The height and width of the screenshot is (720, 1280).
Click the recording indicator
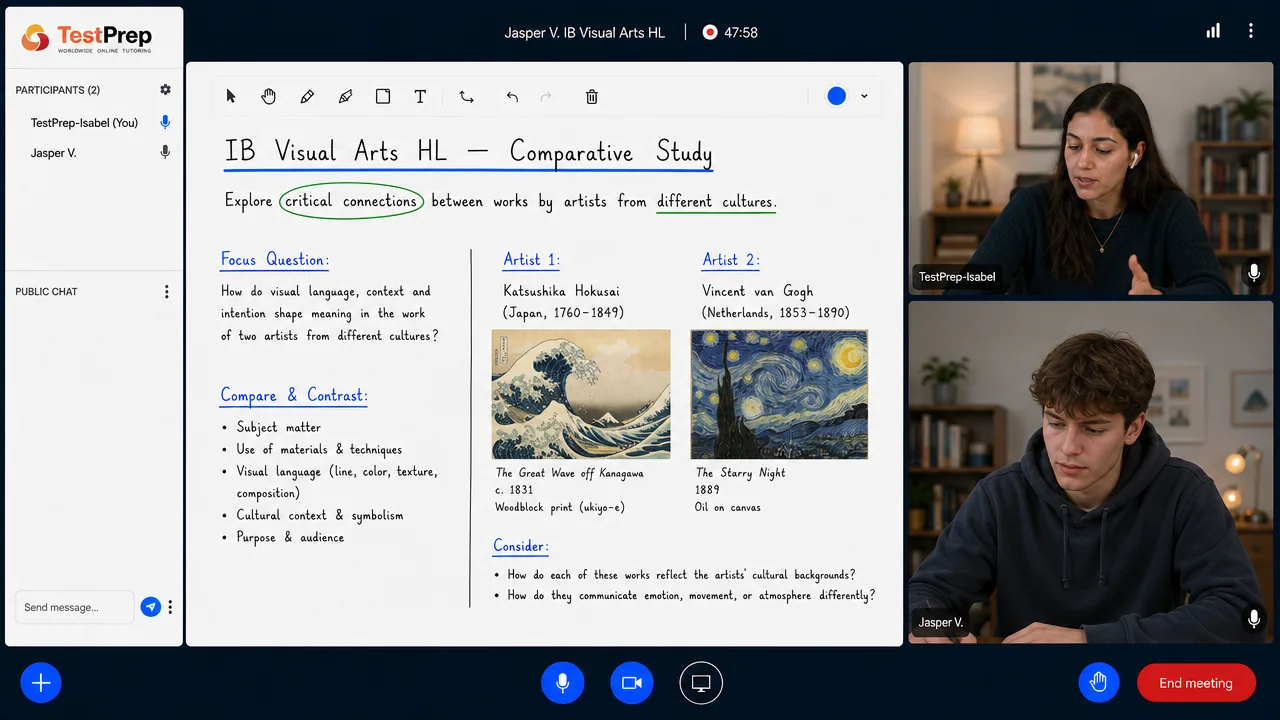(x=710, y=32)
